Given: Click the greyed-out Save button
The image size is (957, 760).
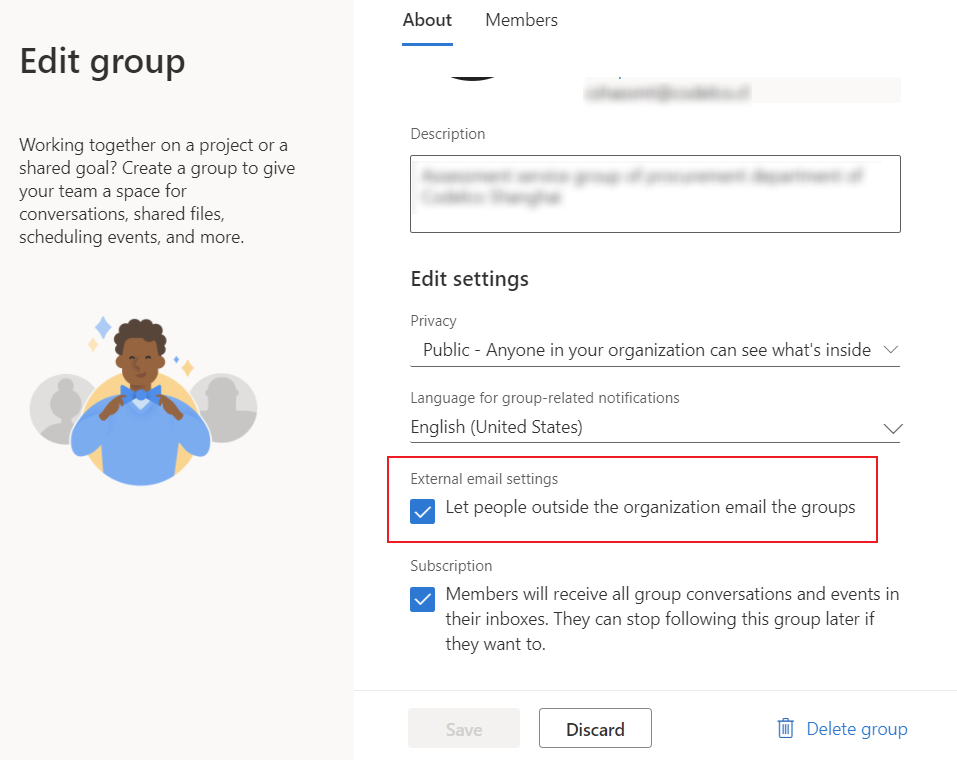Looking at the screenshot, I should (x=464, y=728).
